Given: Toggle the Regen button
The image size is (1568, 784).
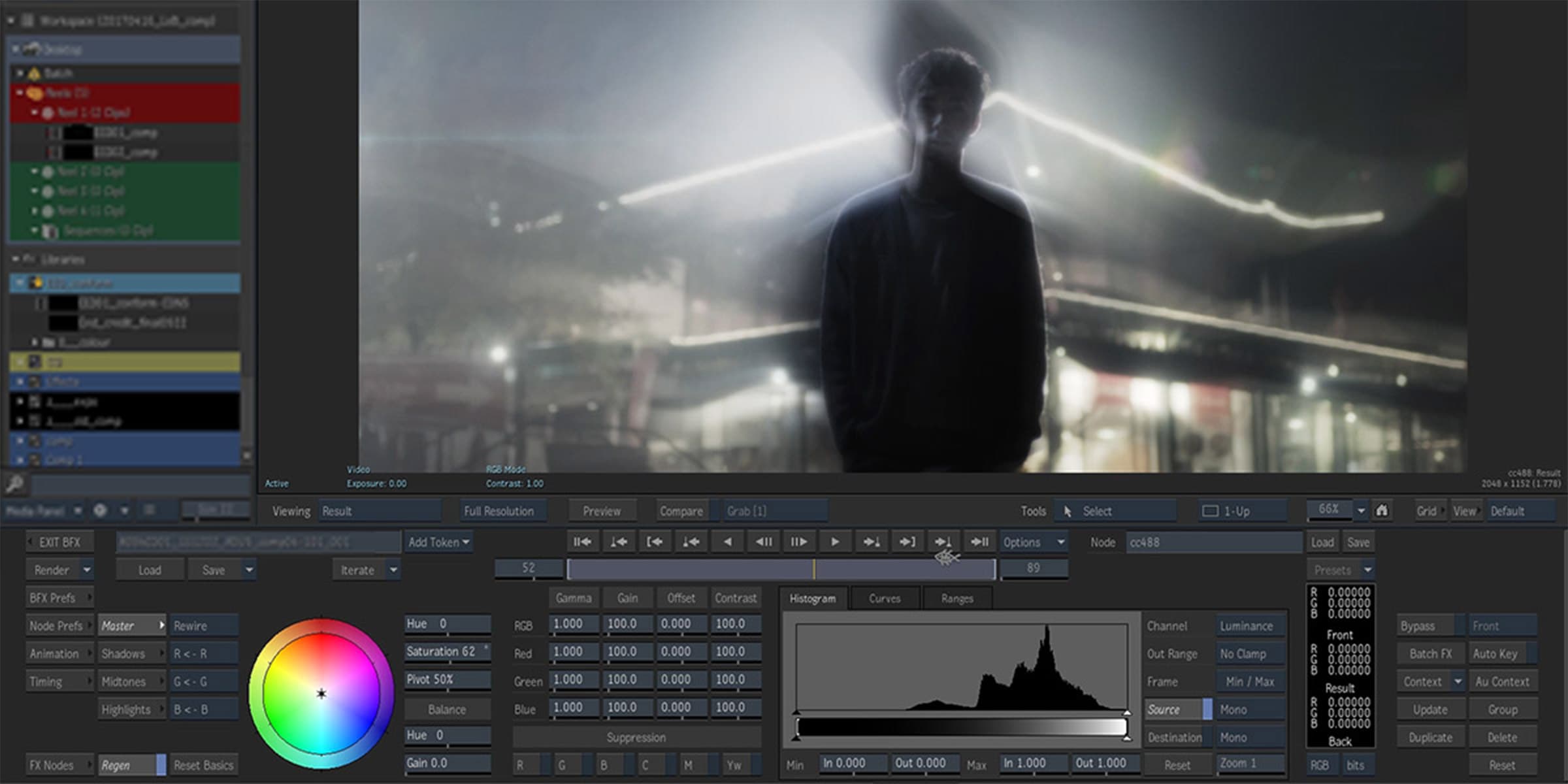Looking at the screenshot, I should point(131,765).
